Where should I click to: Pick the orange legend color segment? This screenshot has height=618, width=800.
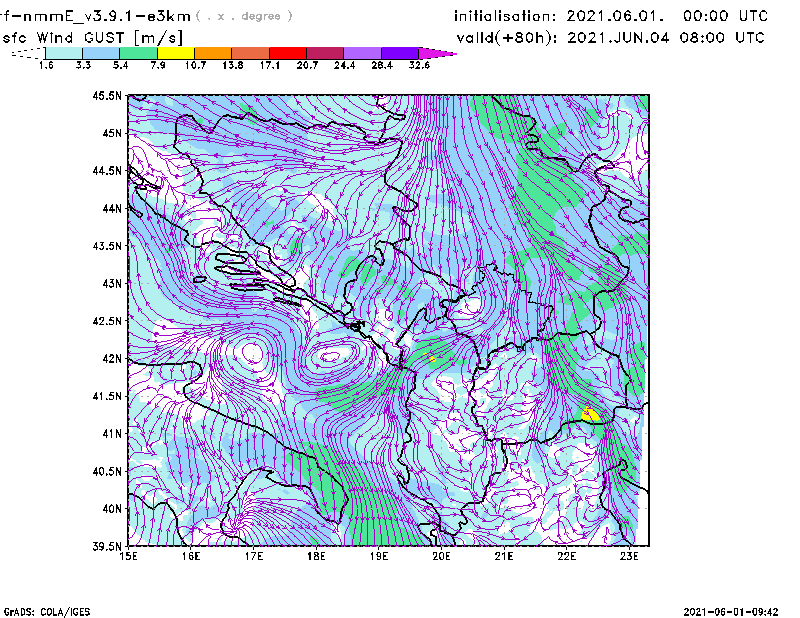[x=213, y=53]
